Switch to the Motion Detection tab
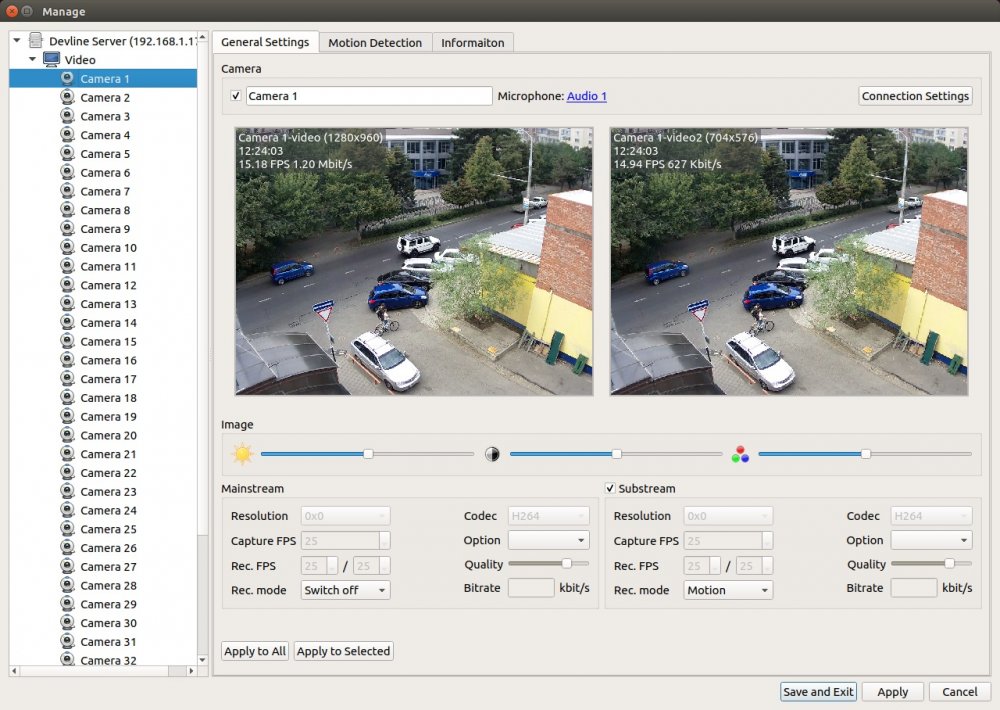 click(x=375, y=43)
